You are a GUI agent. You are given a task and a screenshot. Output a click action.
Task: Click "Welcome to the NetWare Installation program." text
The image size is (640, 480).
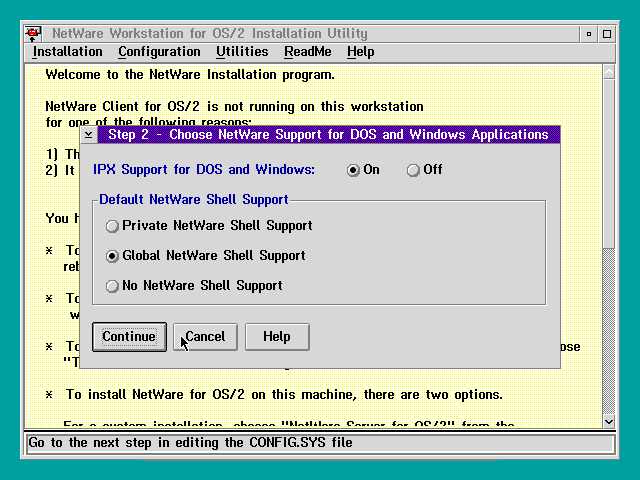[x=190, y=75]
